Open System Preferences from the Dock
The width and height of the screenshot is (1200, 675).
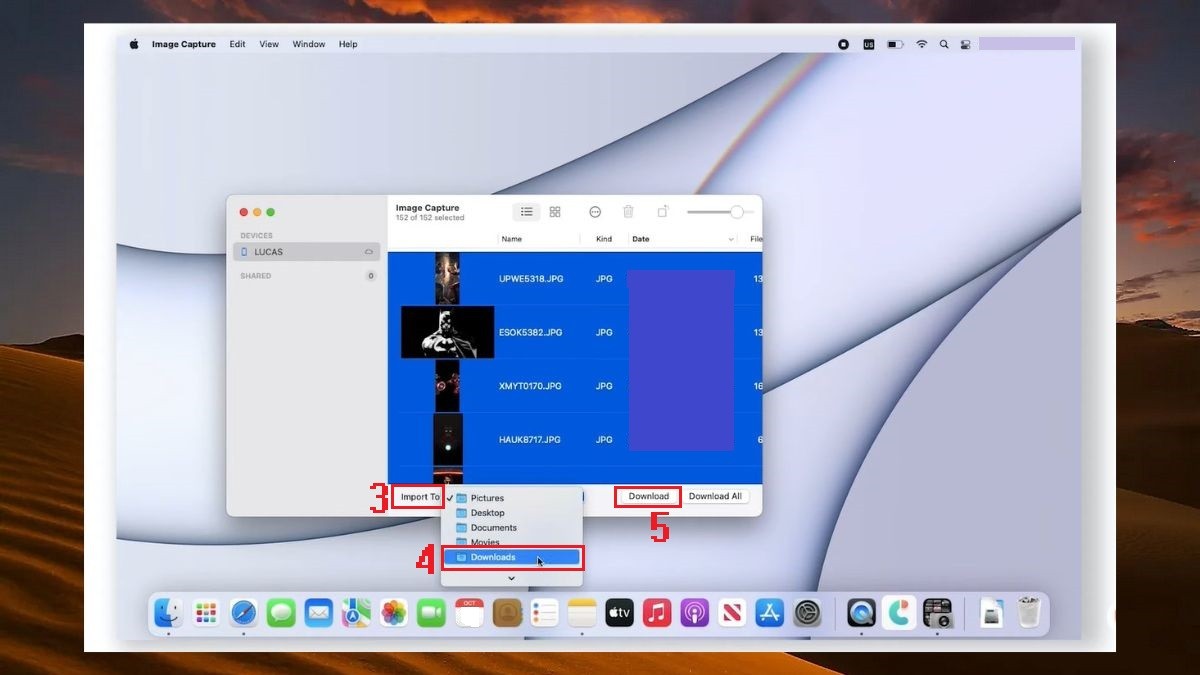[x=807, y=612]
